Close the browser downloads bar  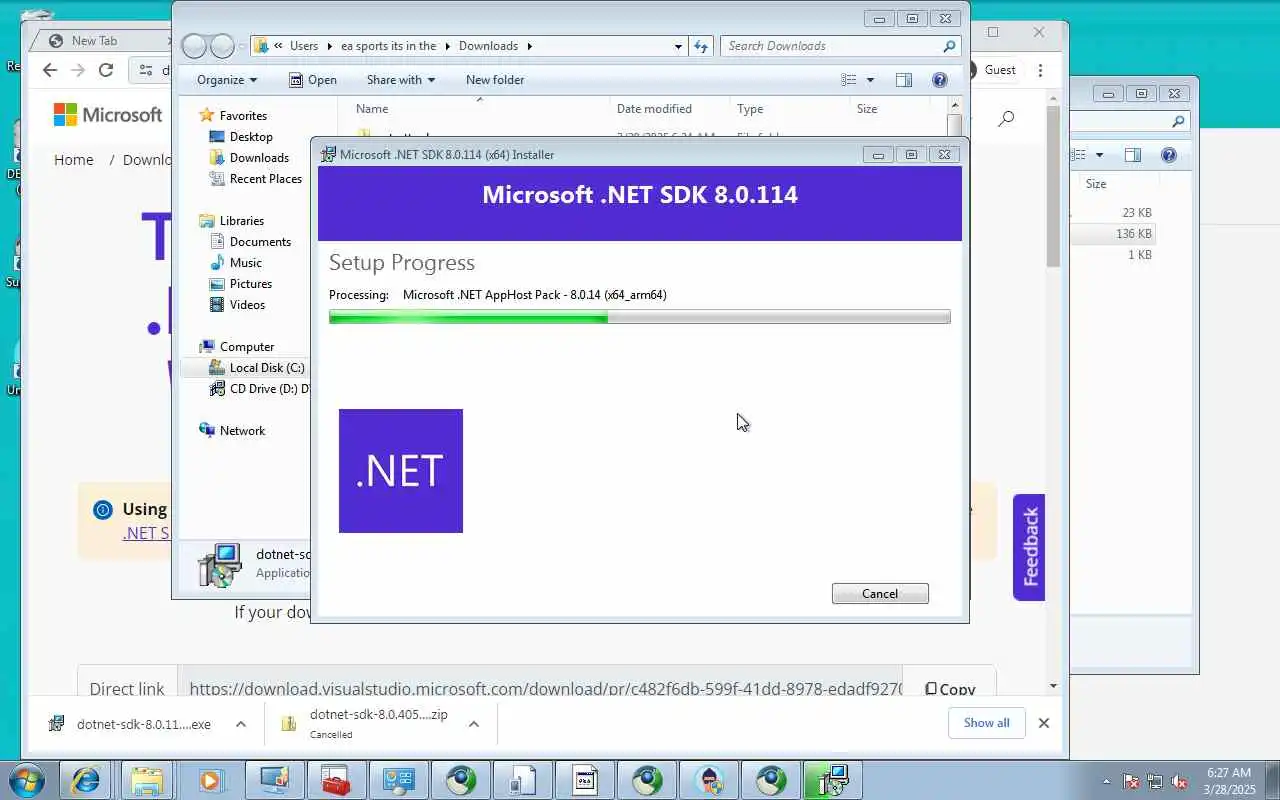[x=1044, y=723]
